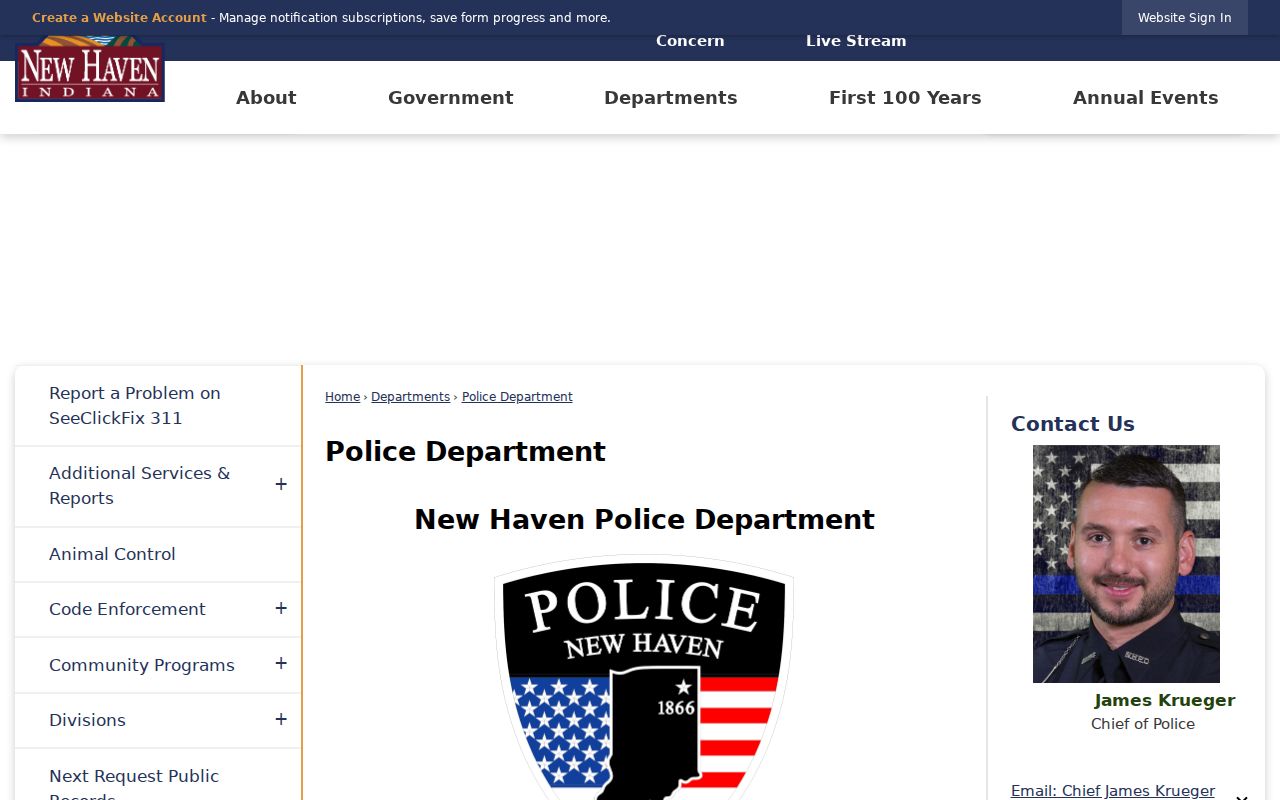Click Create a Website Account link
This screenshot has height=800, width=1280.
[x=119, y=18]
